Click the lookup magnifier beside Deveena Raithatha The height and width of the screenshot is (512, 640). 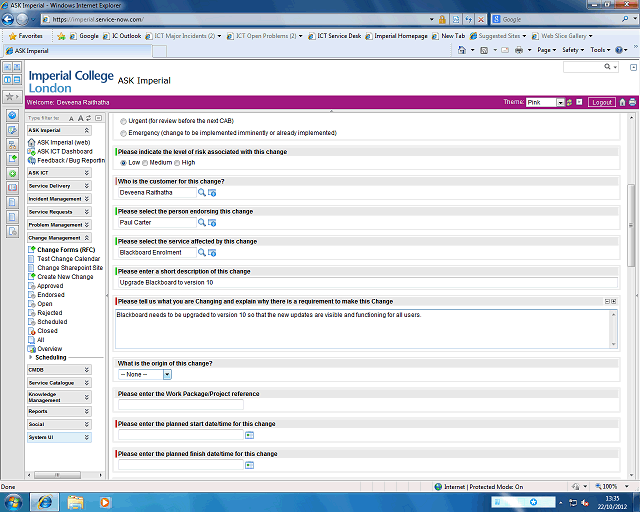tap(201, 193)
